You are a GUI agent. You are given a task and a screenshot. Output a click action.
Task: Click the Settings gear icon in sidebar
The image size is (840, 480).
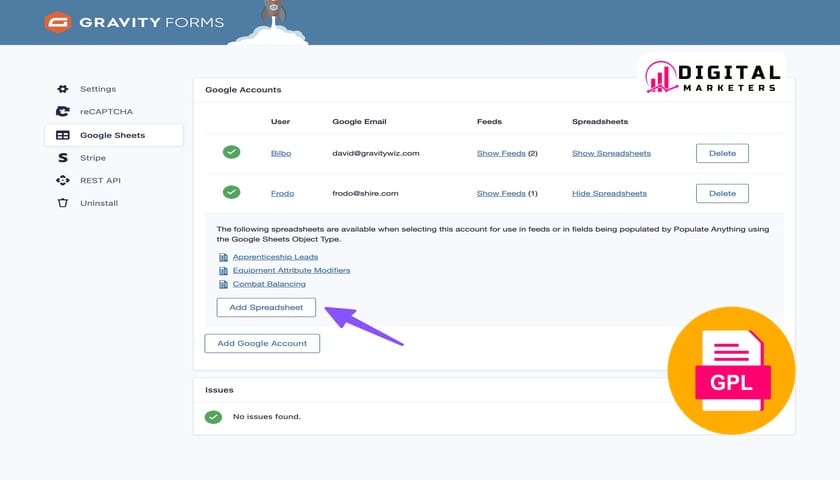pyautogui.click(x=63, y=89)
